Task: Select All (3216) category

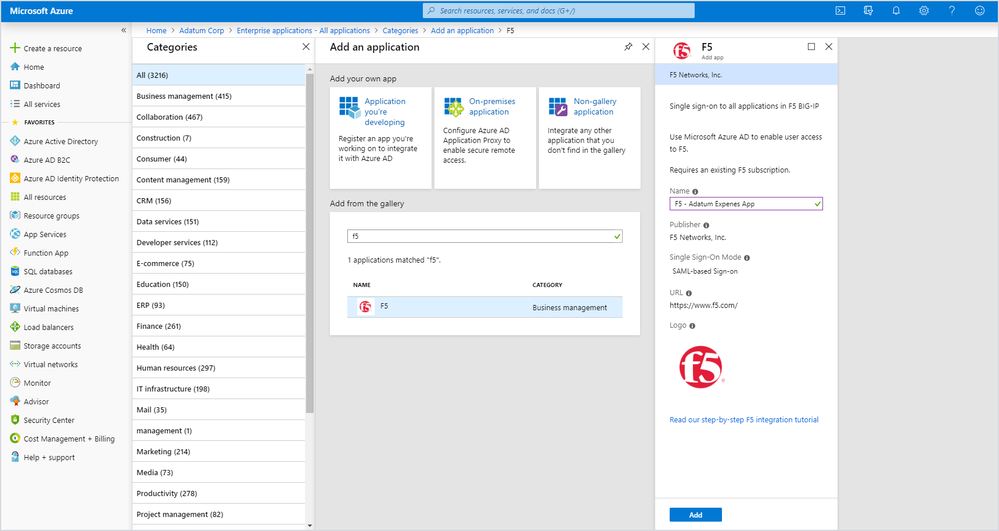Action: (x=219, y=75)
